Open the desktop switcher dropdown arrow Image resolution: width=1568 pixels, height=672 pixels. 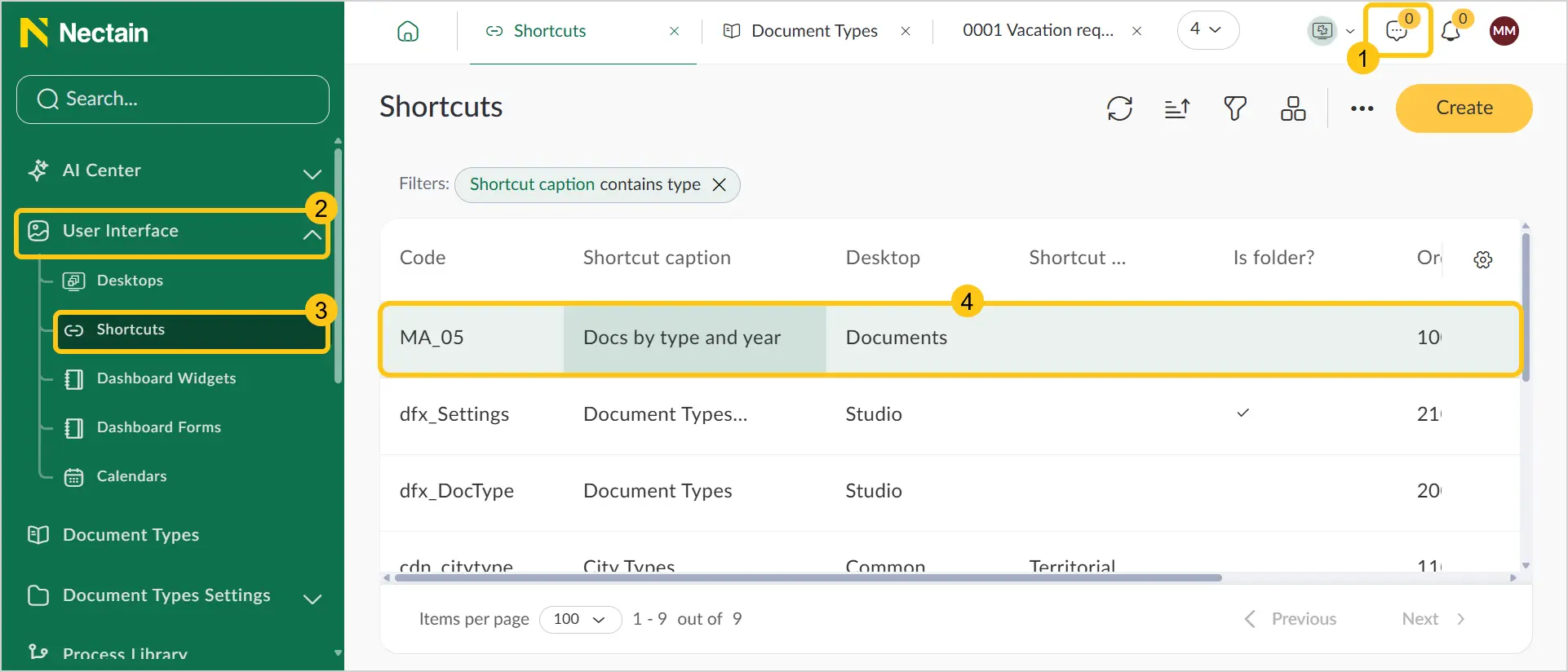[1350, 32]
